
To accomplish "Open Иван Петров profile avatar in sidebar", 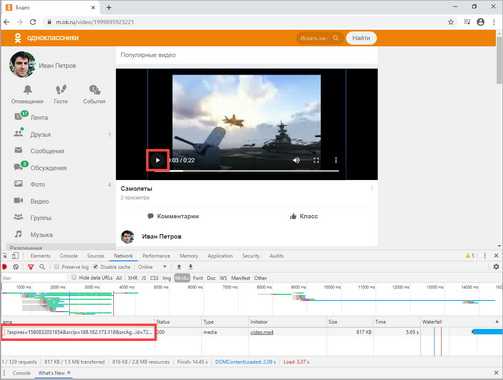I will click(22, 65).
